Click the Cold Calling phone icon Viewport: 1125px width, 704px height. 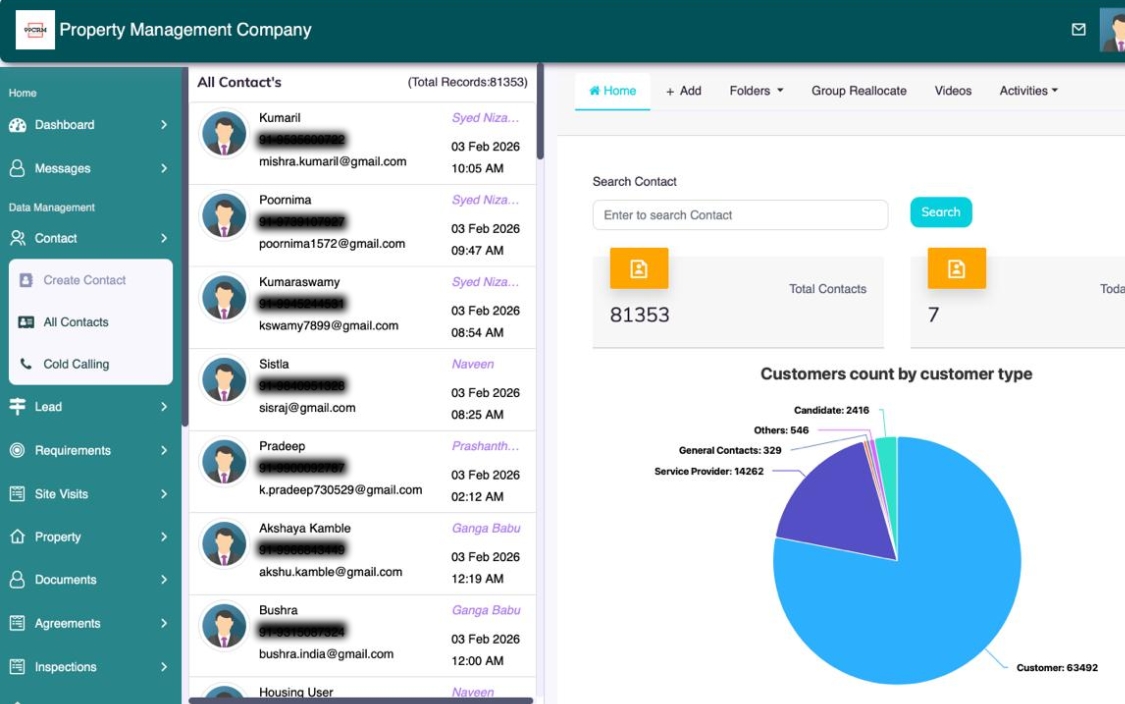click(29, 363)
